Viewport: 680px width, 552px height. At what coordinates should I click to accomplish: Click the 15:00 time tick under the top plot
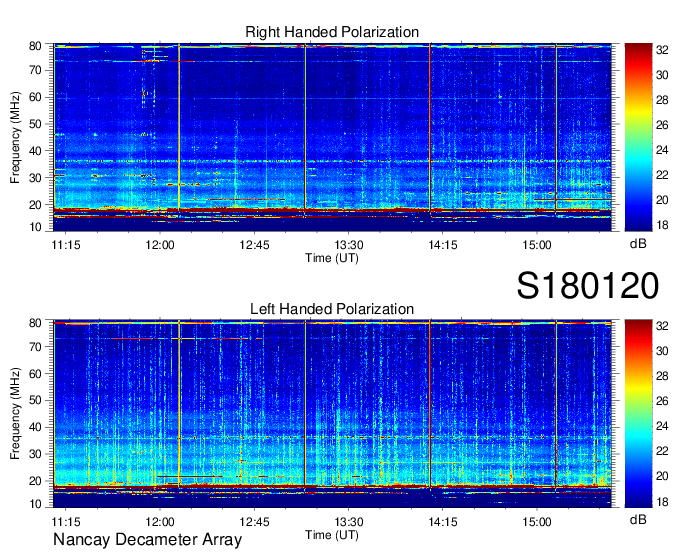click(x=537, y=245)
